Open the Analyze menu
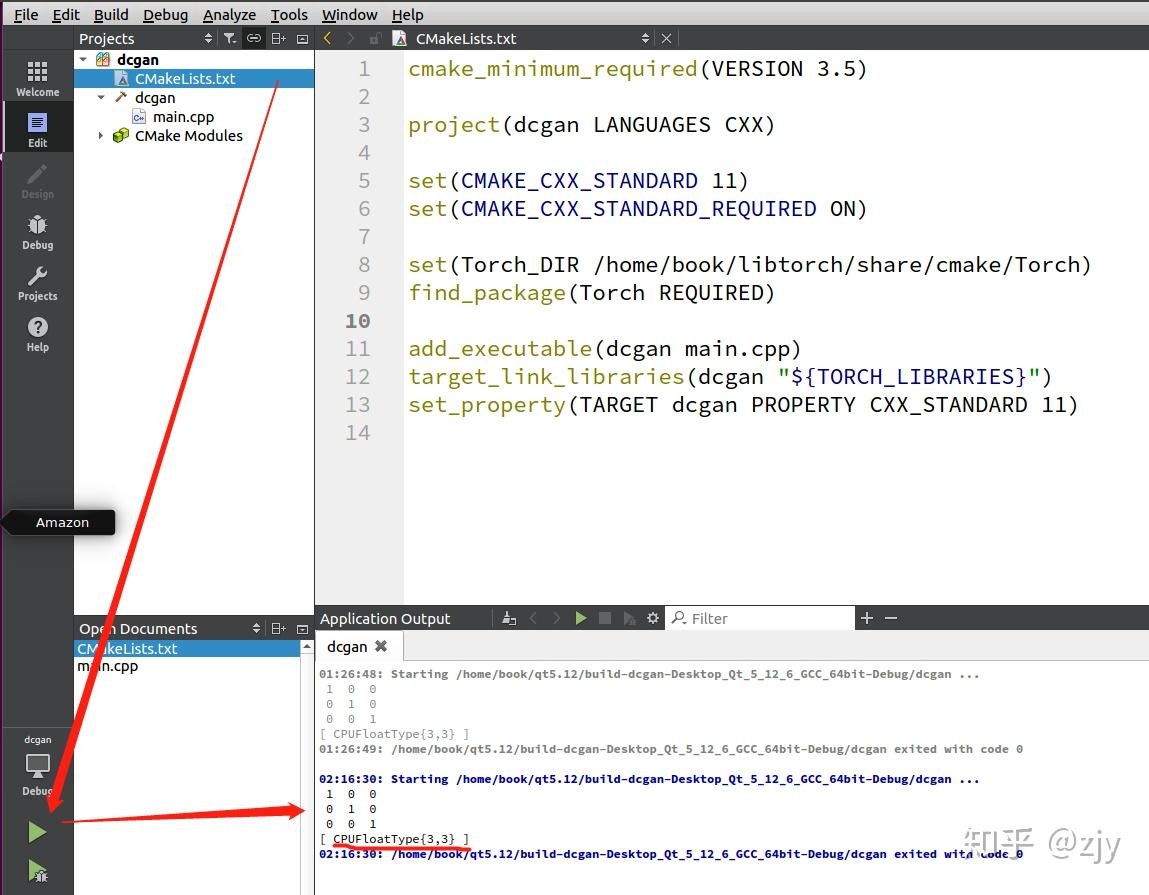Screen dimensions: 1149x895 tap(229, 15)
